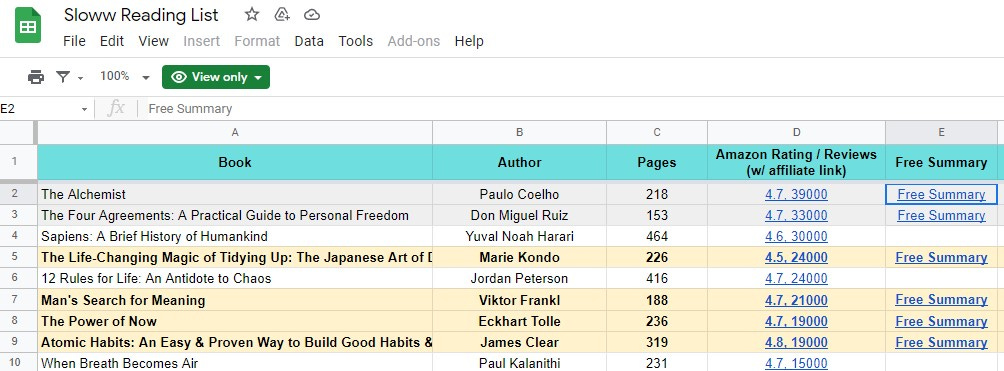Open the 4.7, 21000 Amazon rating link
Image resolution: width=1004 pixels, height=371 pixels.
click(x=796, y=300)
